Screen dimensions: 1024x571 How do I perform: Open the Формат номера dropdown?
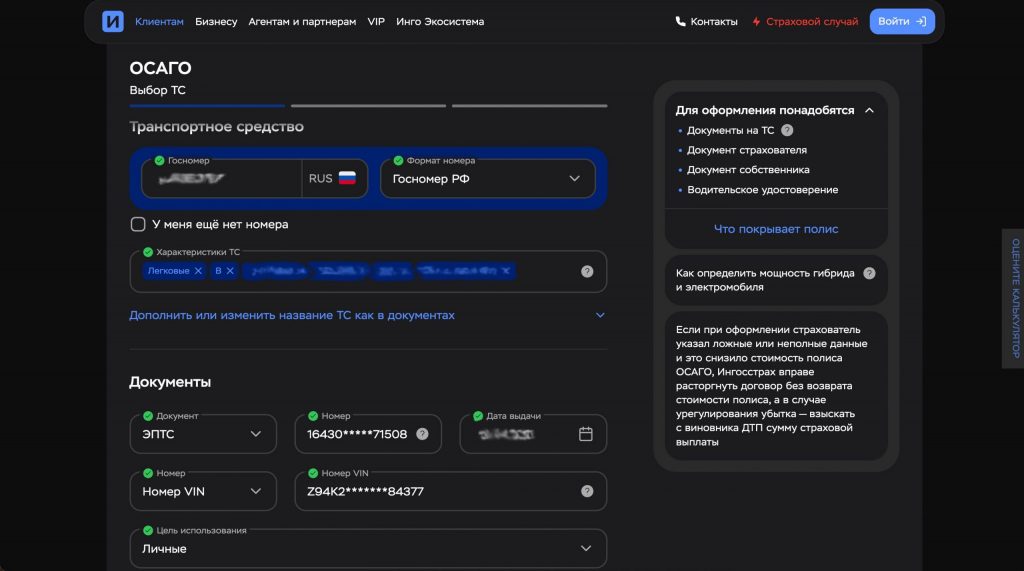click(487, 179)
